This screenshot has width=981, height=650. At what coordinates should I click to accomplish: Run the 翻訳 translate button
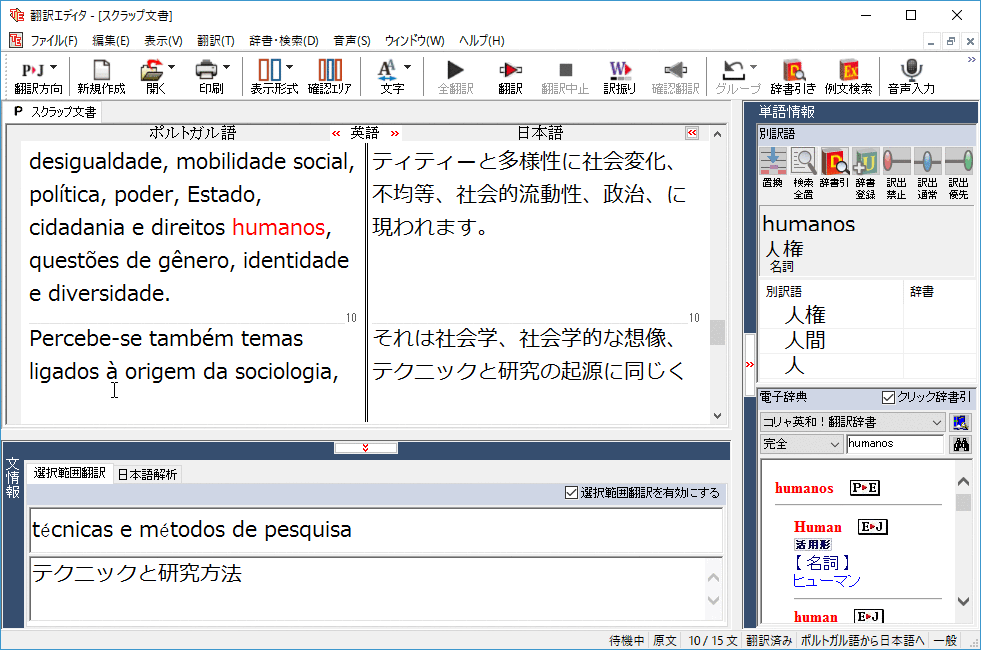point(511,77)
